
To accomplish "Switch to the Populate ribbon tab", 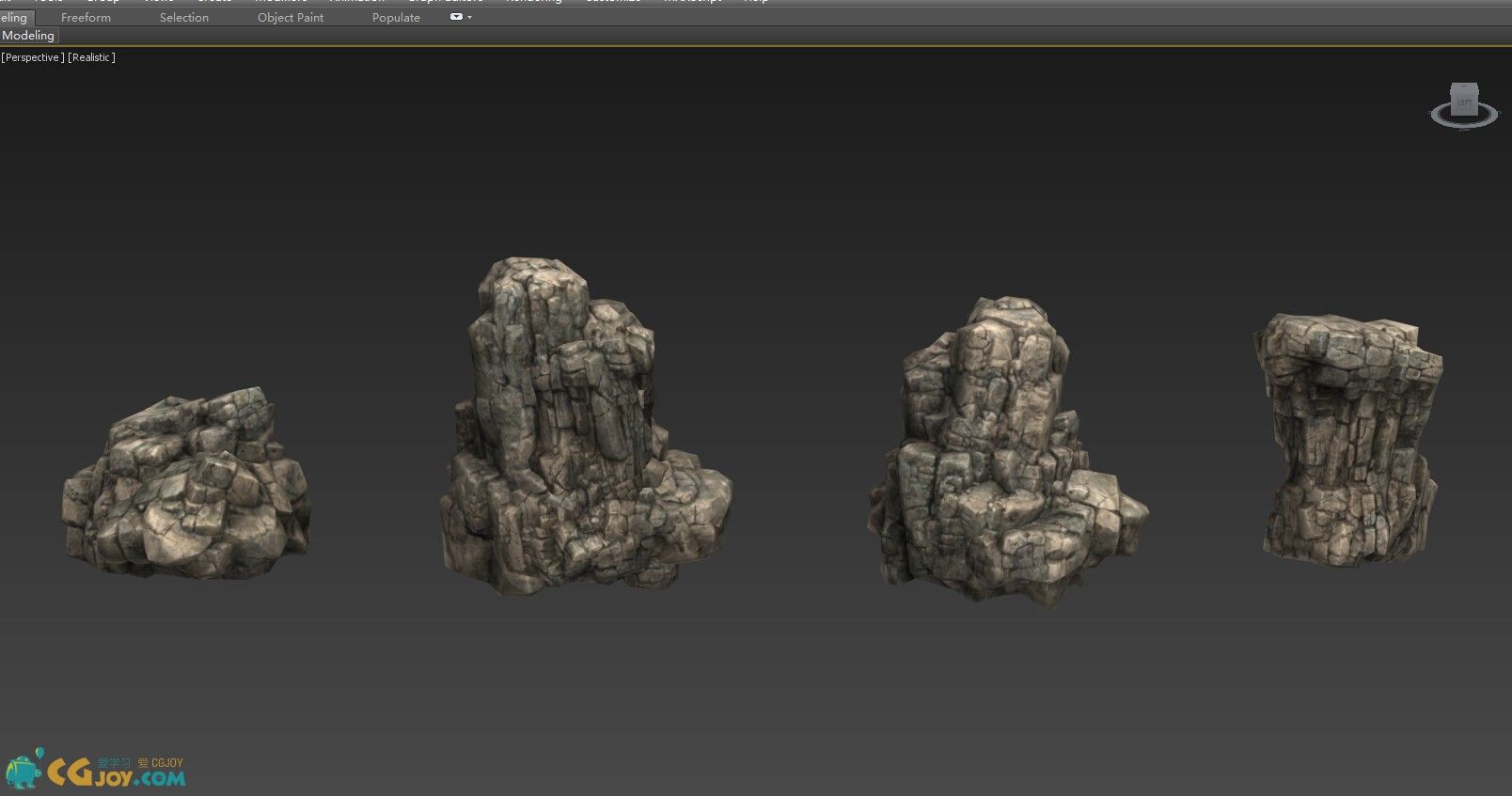I will 396,18.
